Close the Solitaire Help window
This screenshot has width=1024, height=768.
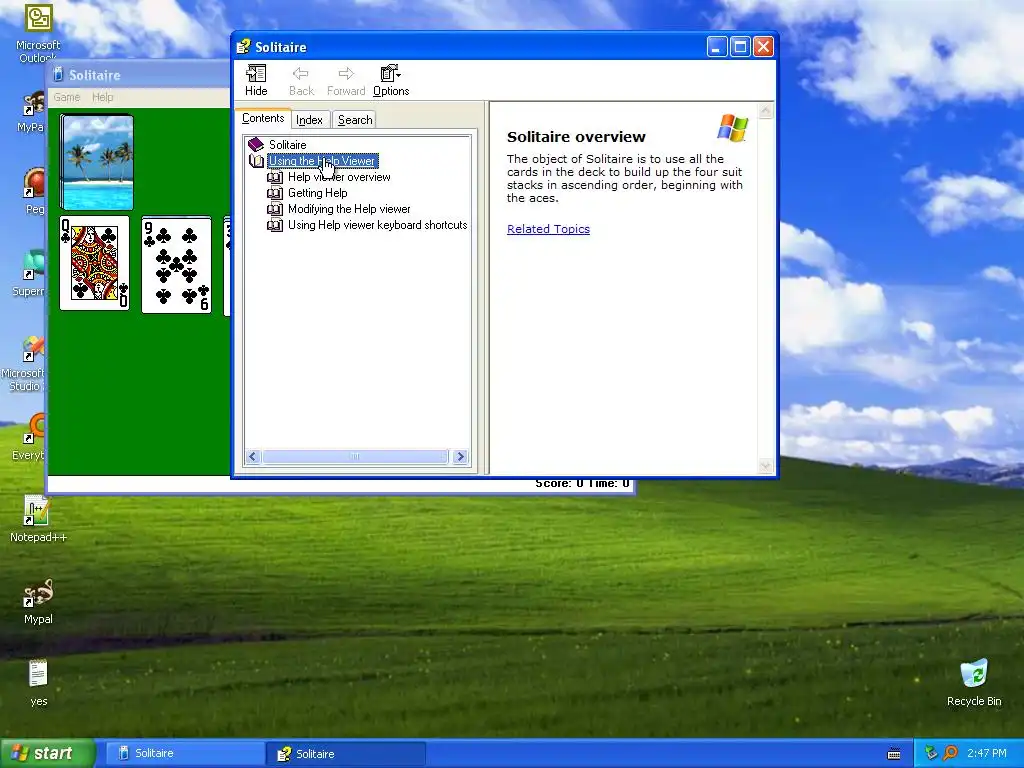763,47
